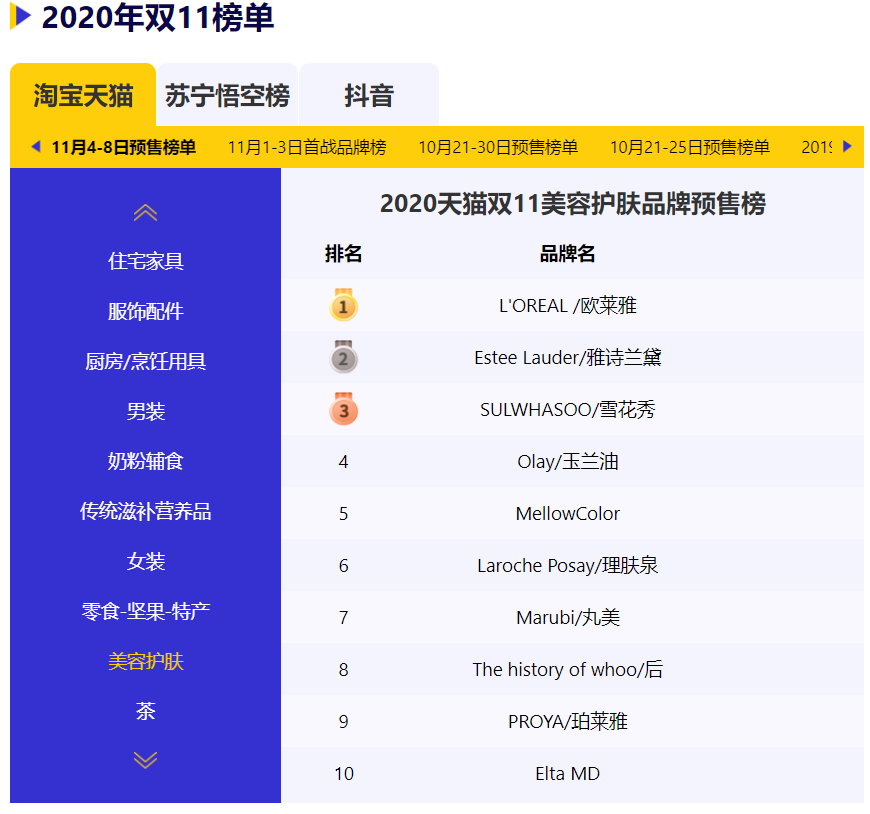The width and height of the screenshot is (870, 814).
Task: Open 零食-坚果-特产 category
Action: point(146,612)
